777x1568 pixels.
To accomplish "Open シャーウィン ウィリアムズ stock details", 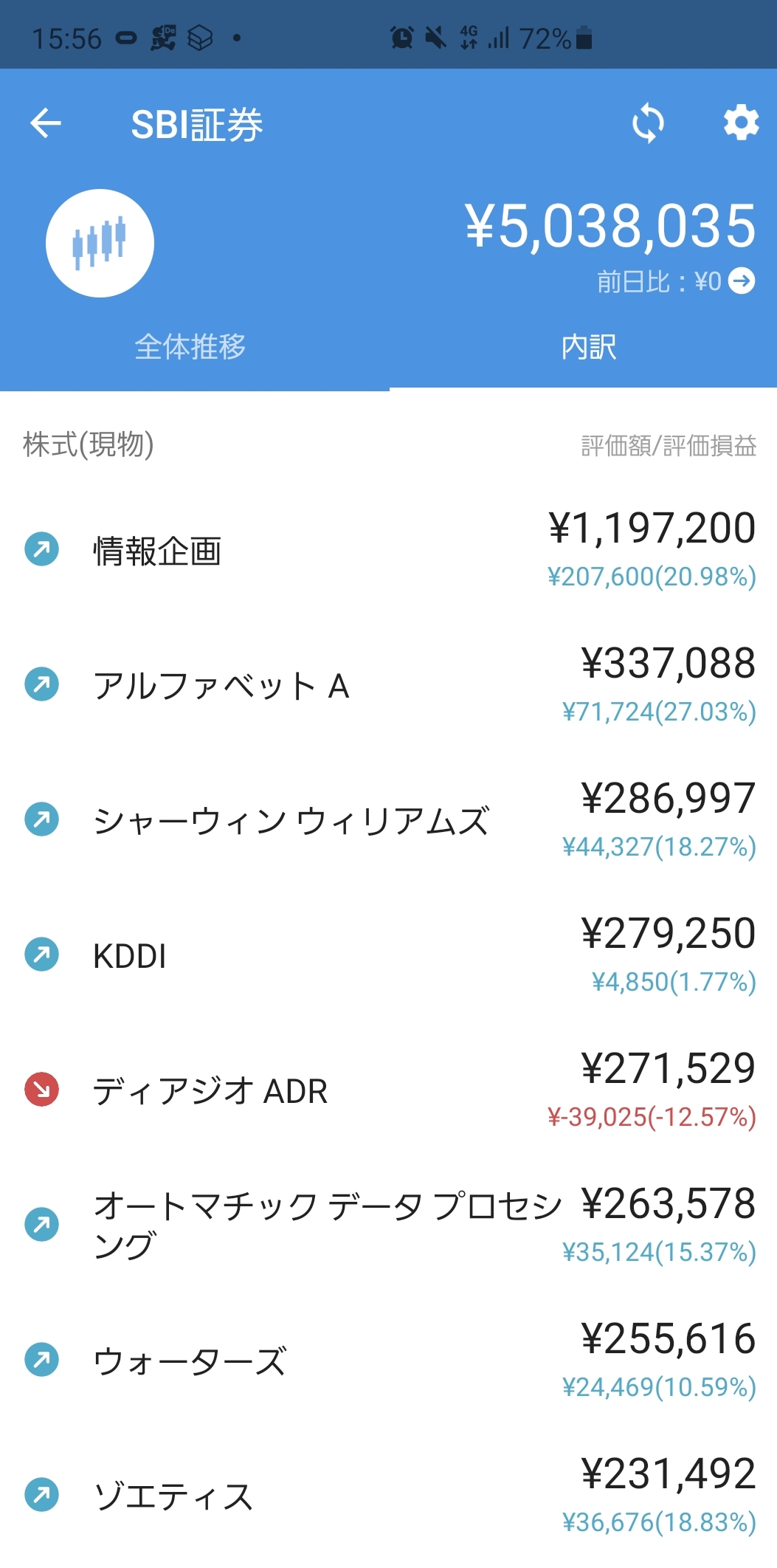I will pyautogui.click(x=291, y=821).
